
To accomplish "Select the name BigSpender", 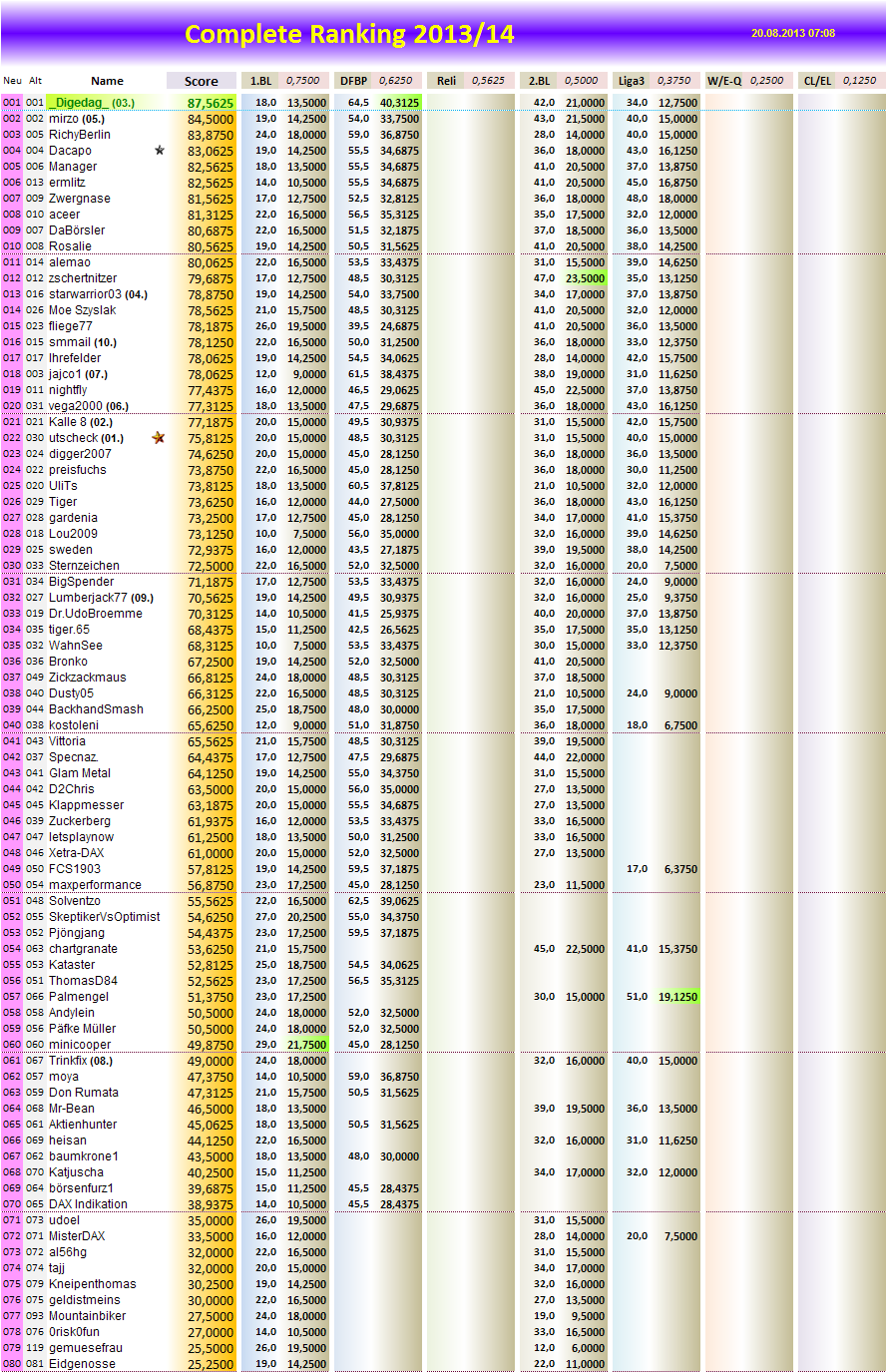I will coord(82,582).
